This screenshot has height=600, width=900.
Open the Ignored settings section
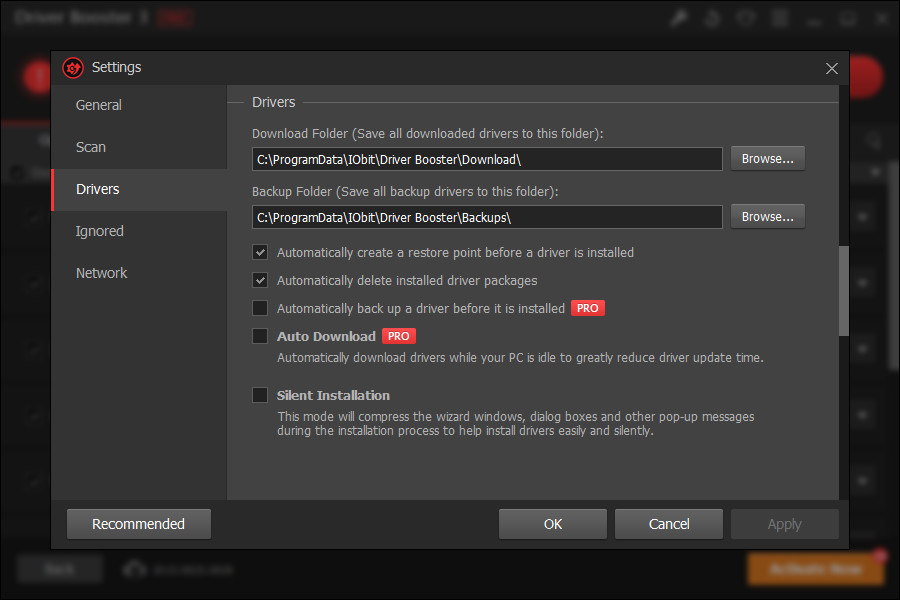click(99, 230)
